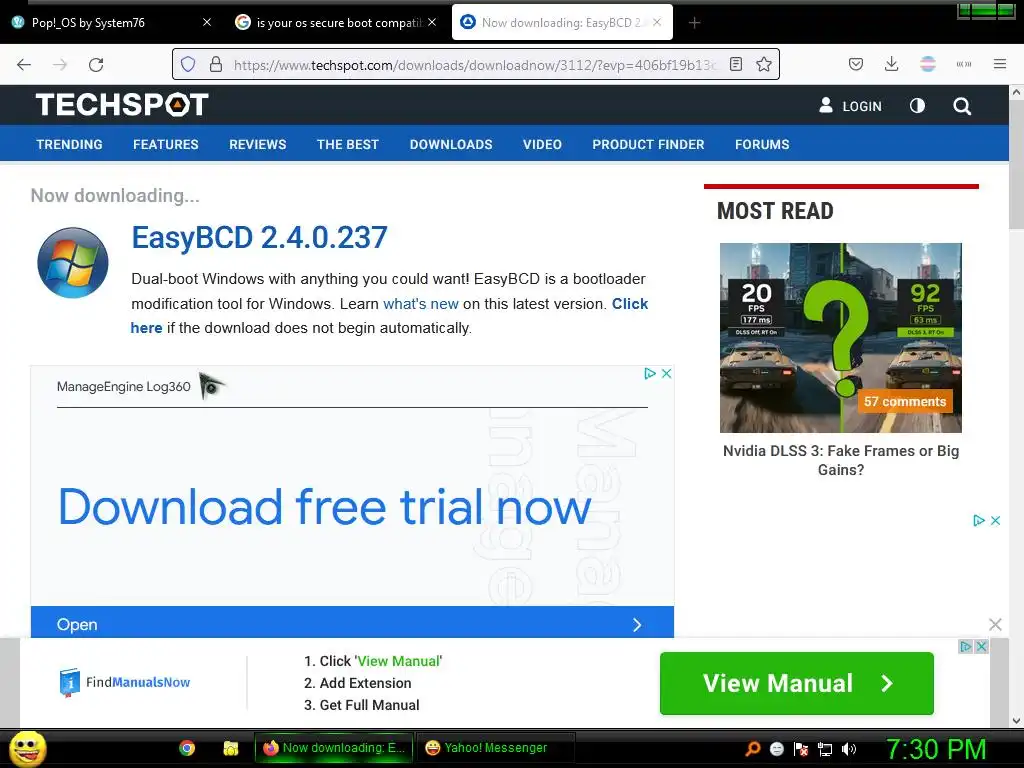Open Nvidia DLSS 3: Fake Frames headline
Viewport: 1024px width, 768px height.
point(840,460)
